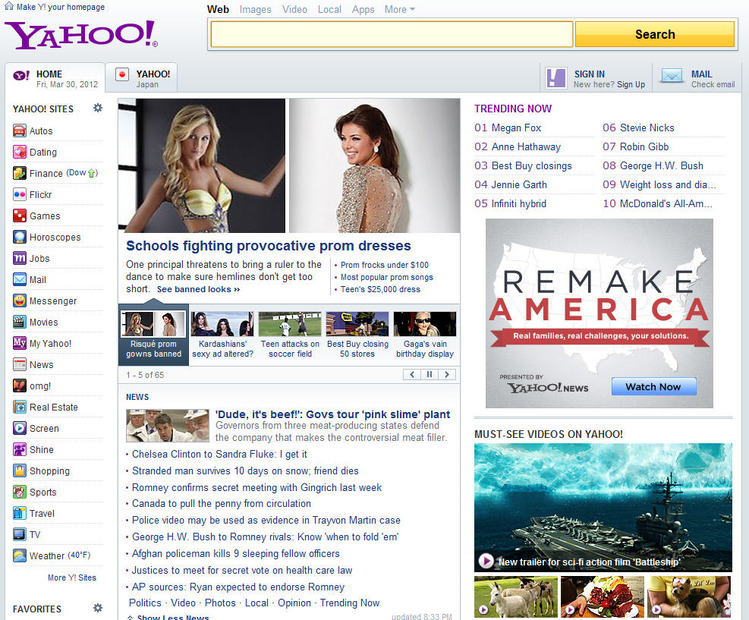
Task: Open the Finance chart icon
Action: [x=20, y=173]
